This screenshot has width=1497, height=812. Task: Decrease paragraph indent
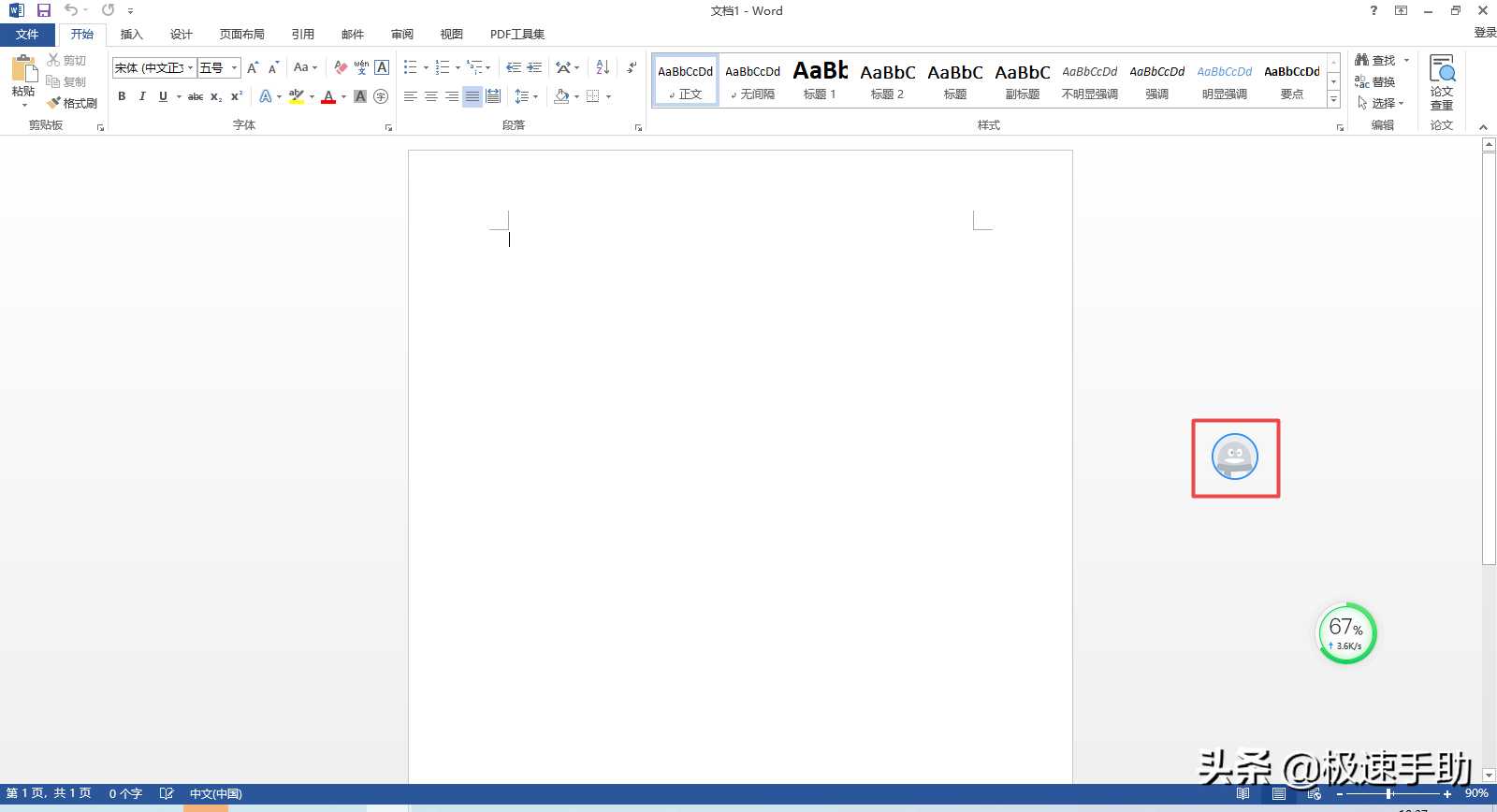click(514, 67)
